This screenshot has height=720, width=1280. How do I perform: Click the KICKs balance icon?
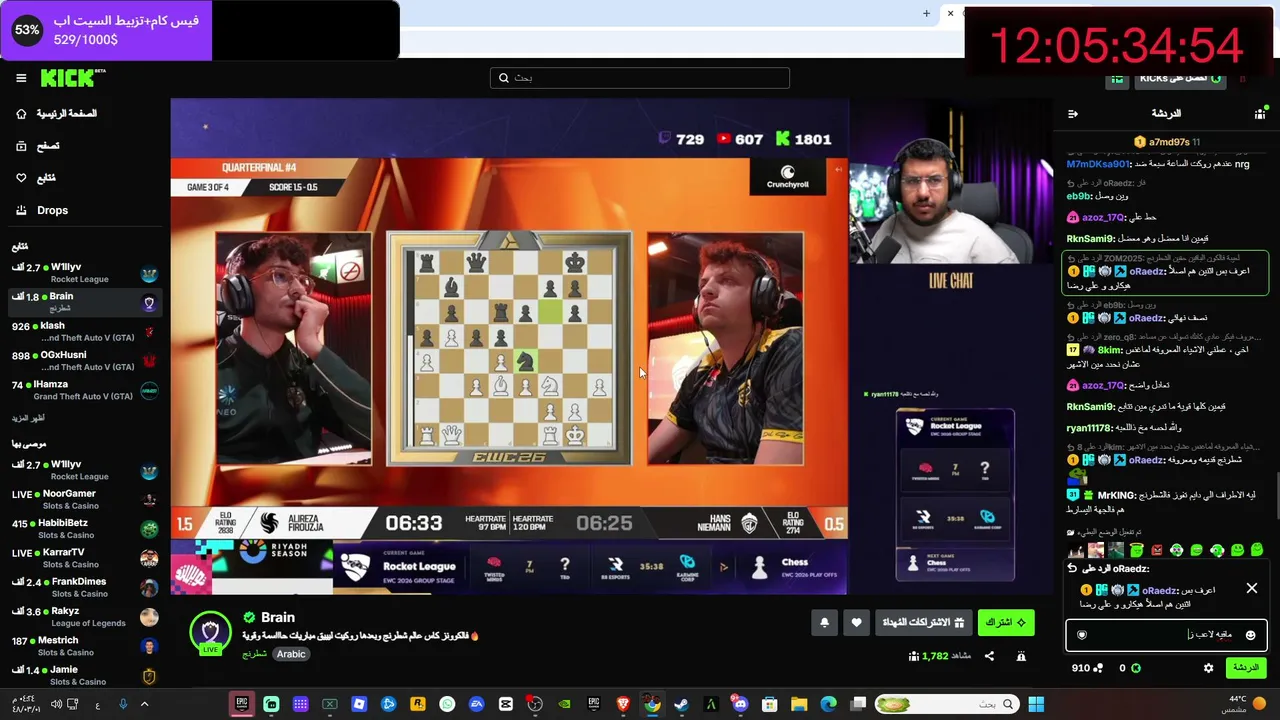point(1136,668)
